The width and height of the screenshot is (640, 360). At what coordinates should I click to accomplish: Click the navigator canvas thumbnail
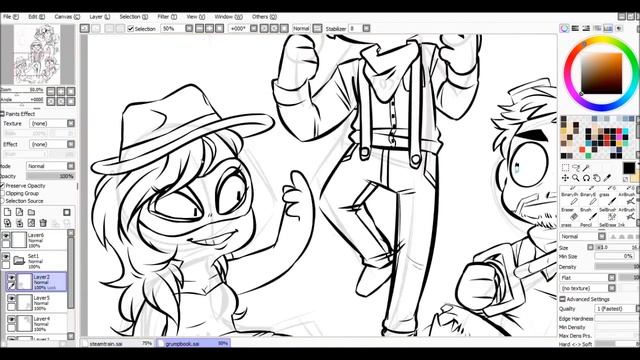point(37,54)
